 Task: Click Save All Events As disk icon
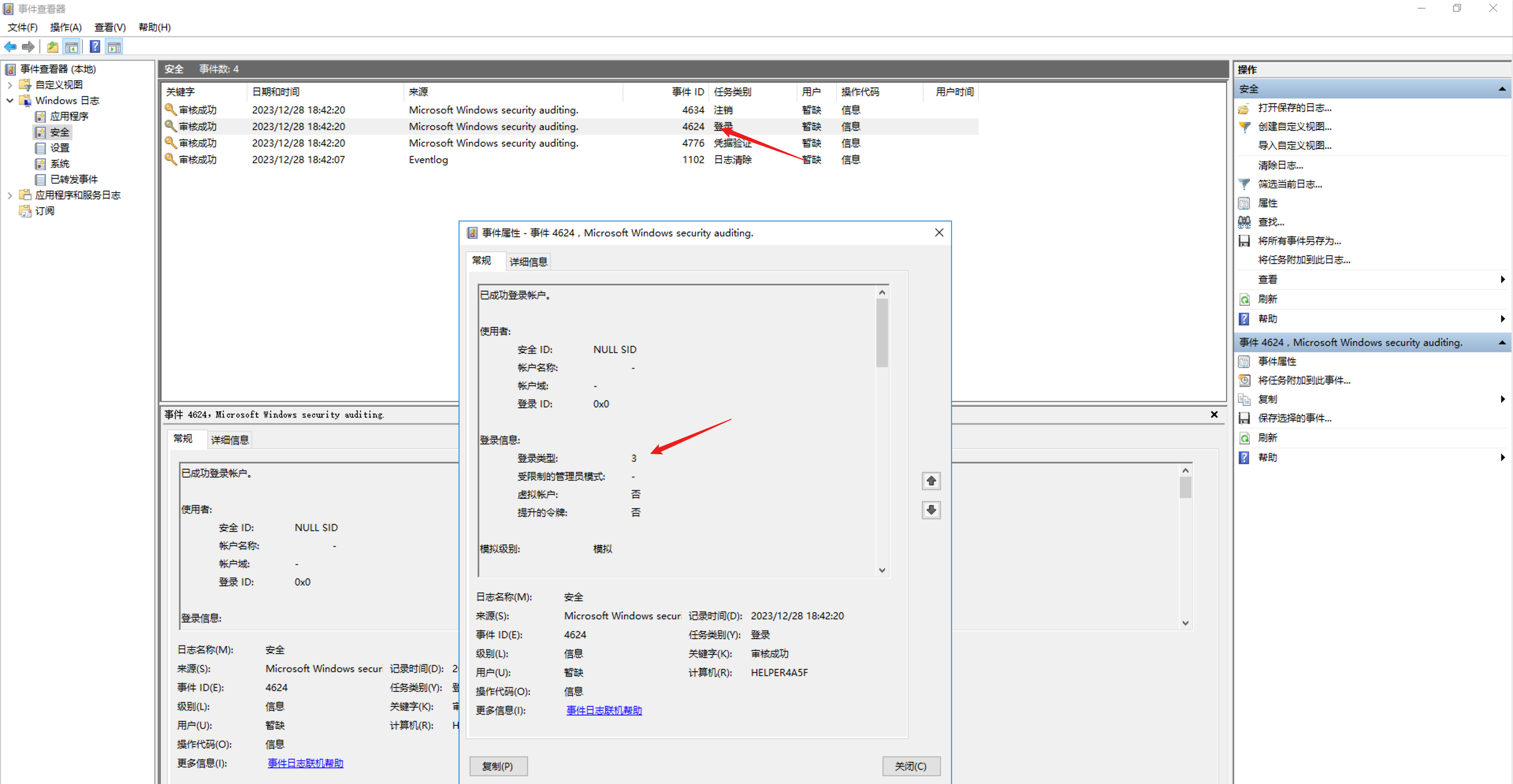click(1244, 241)
